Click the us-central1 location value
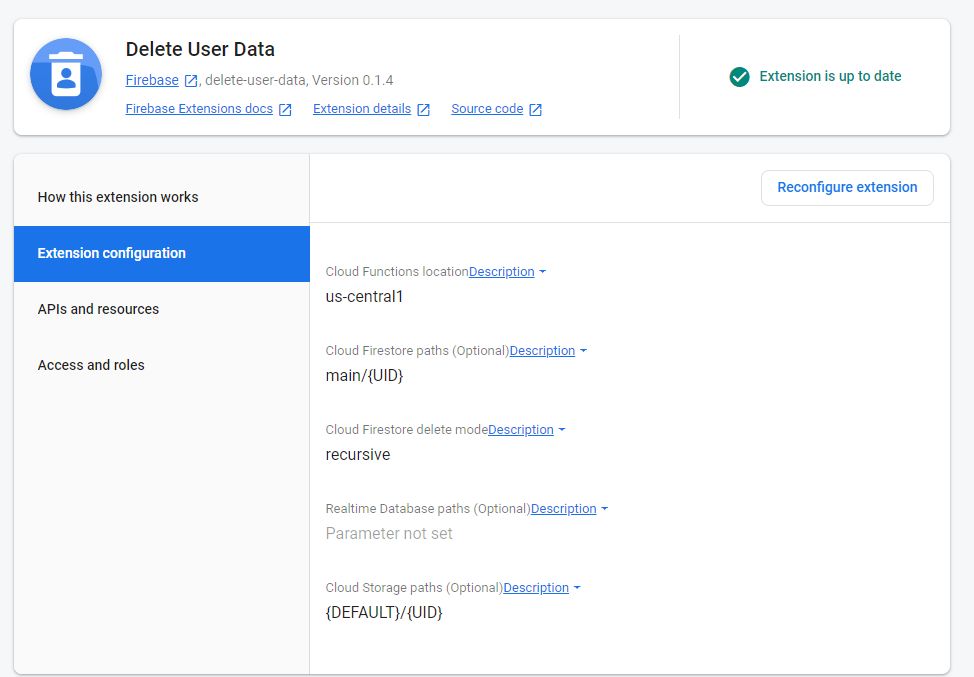 (364, 296)
